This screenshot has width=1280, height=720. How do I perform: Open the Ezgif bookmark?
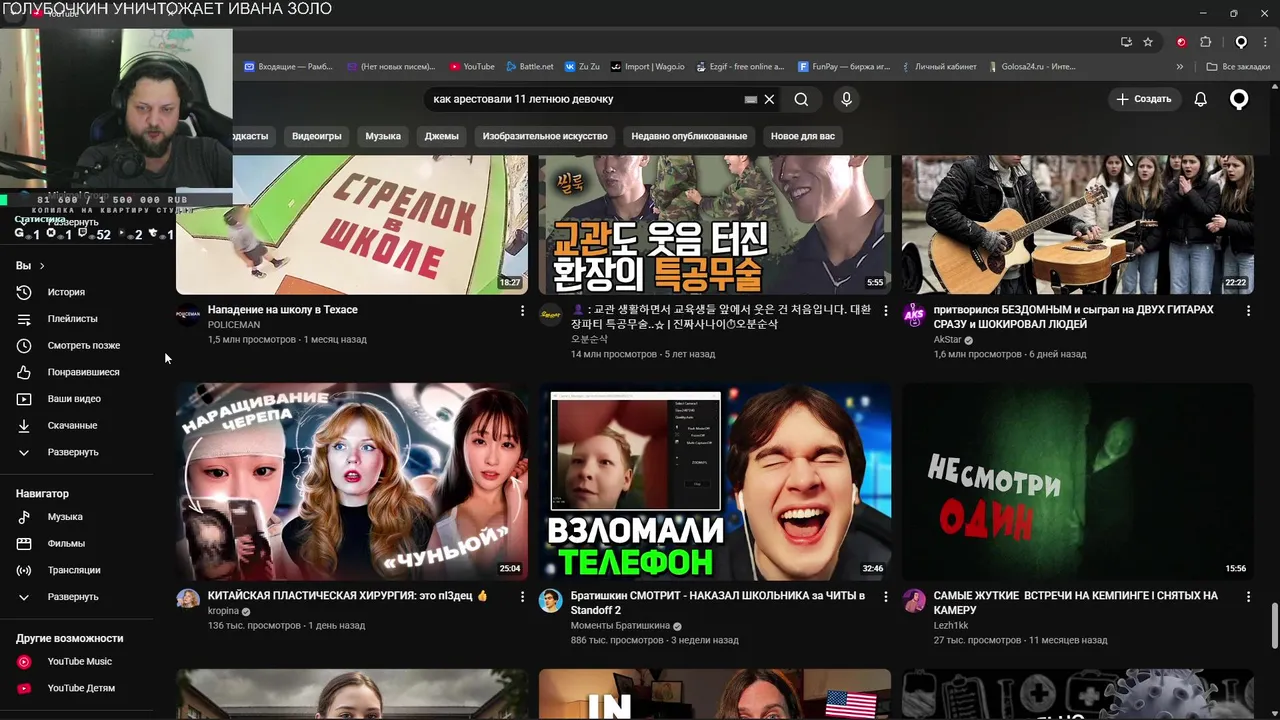[739, 67]
